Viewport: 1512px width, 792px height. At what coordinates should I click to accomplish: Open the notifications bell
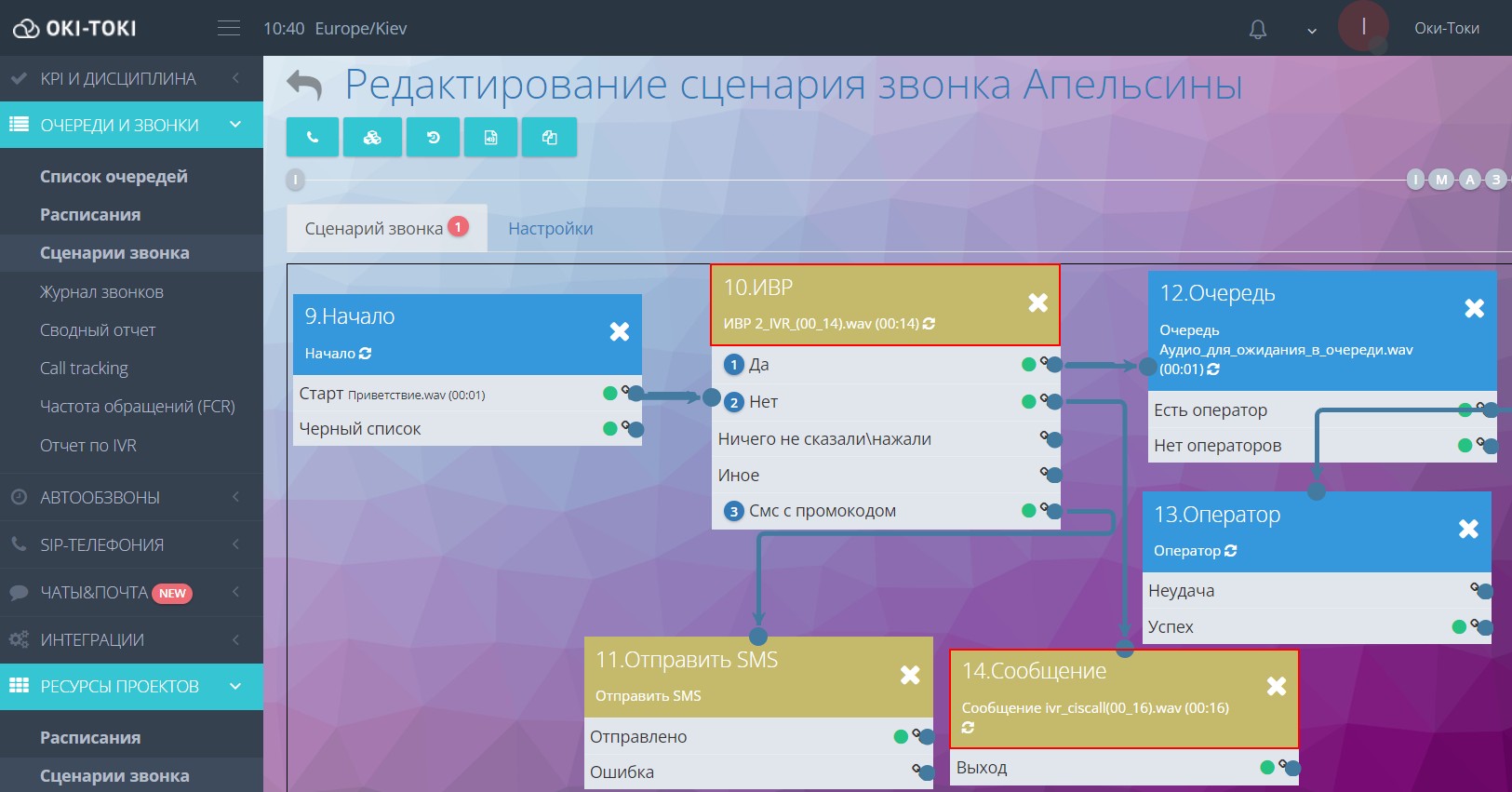(1258, 30)
